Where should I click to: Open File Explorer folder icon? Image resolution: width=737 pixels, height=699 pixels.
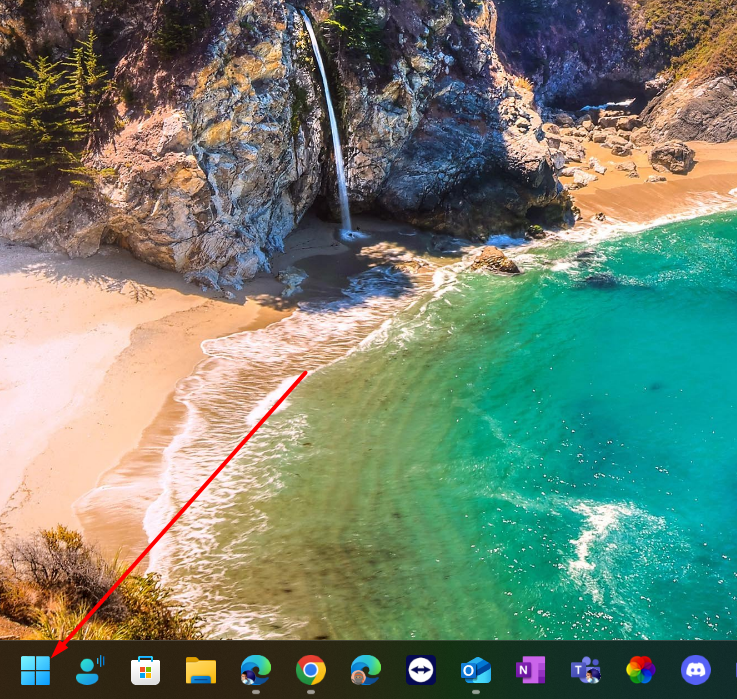pos(201,670)
